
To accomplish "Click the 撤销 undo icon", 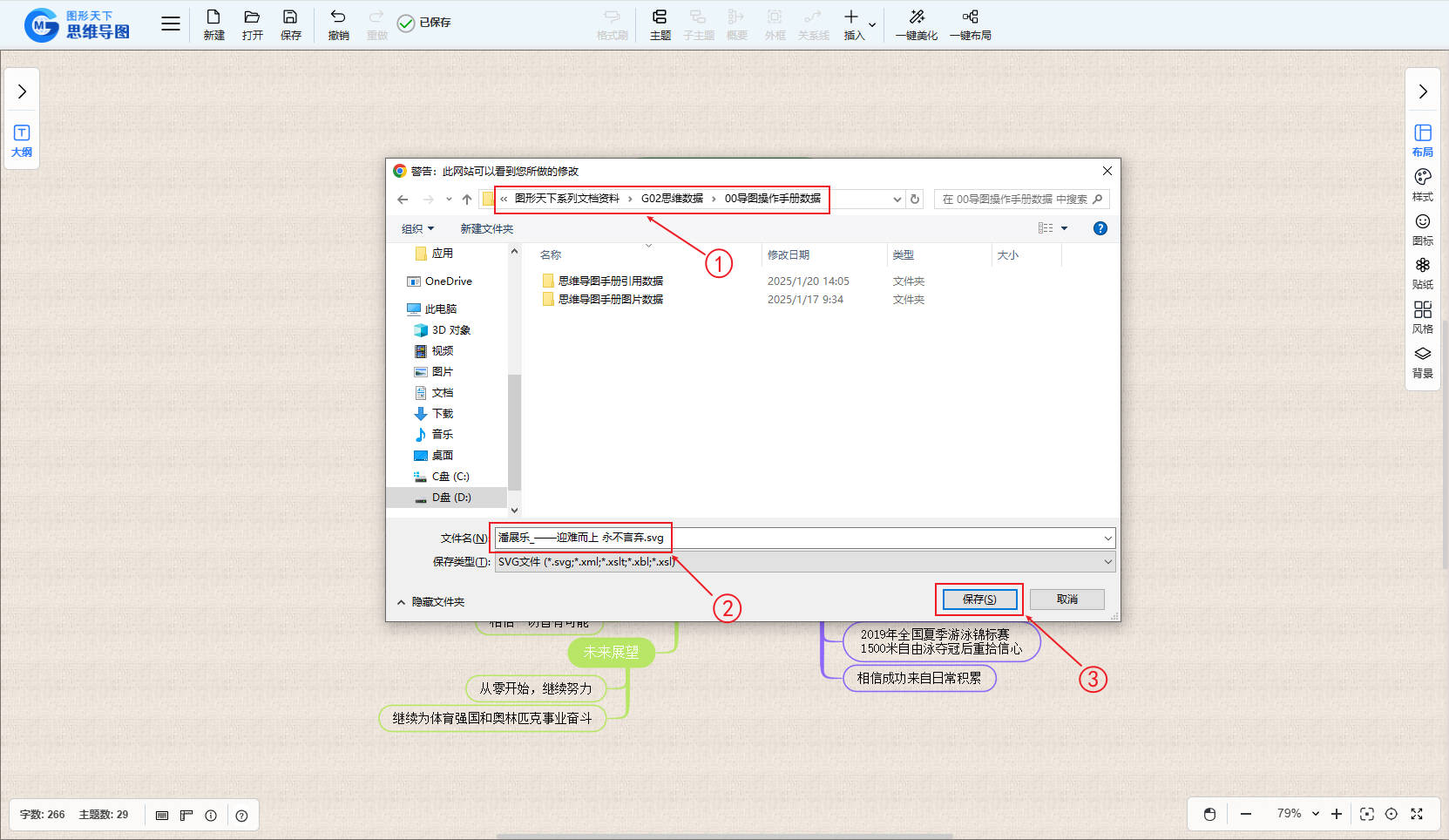I will point(338,17).
